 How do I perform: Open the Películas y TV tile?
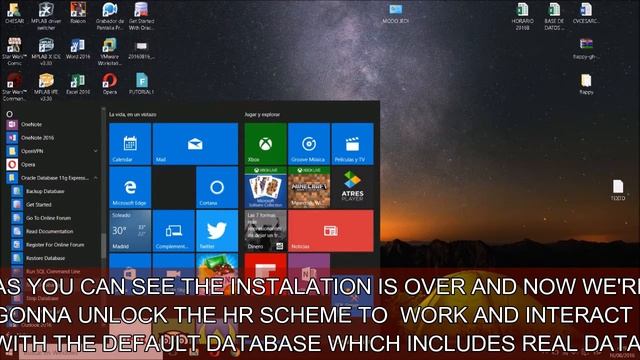click(352, 144)
